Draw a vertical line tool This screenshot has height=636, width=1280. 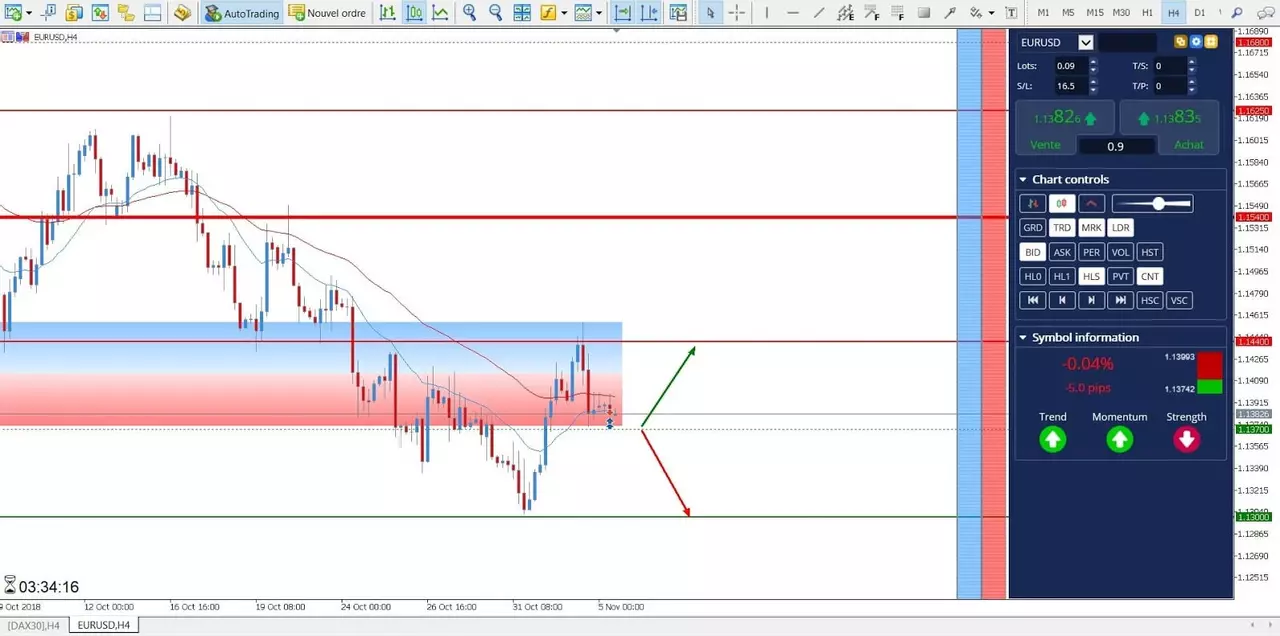pos(766,13)
